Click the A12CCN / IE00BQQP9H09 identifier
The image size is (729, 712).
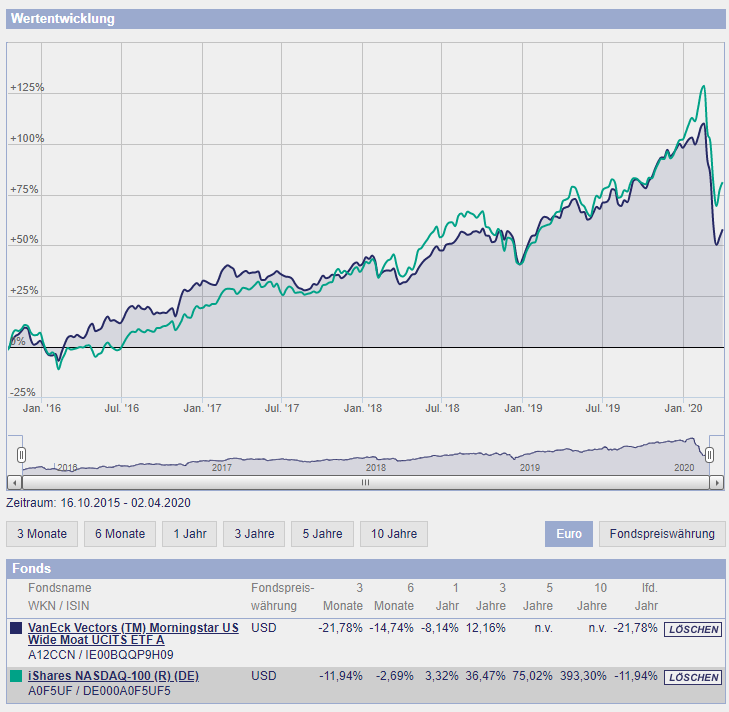click(x=100, y=655)
